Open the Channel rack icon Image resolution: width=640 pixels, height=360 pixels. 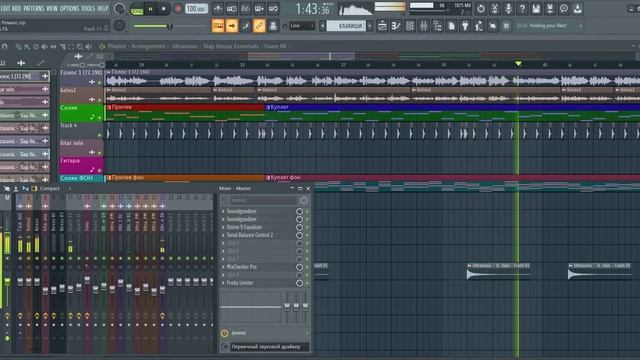[410, 26]
